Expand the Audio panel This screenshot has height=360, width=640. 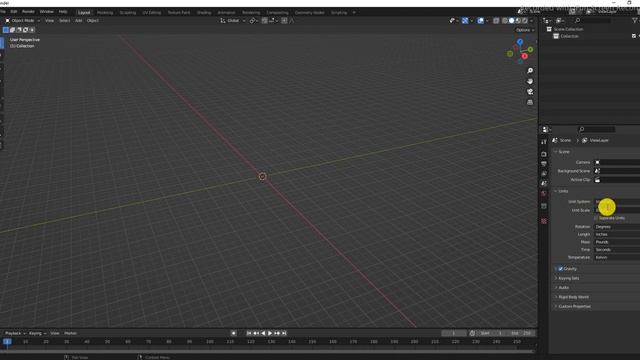tap(563, 288)
